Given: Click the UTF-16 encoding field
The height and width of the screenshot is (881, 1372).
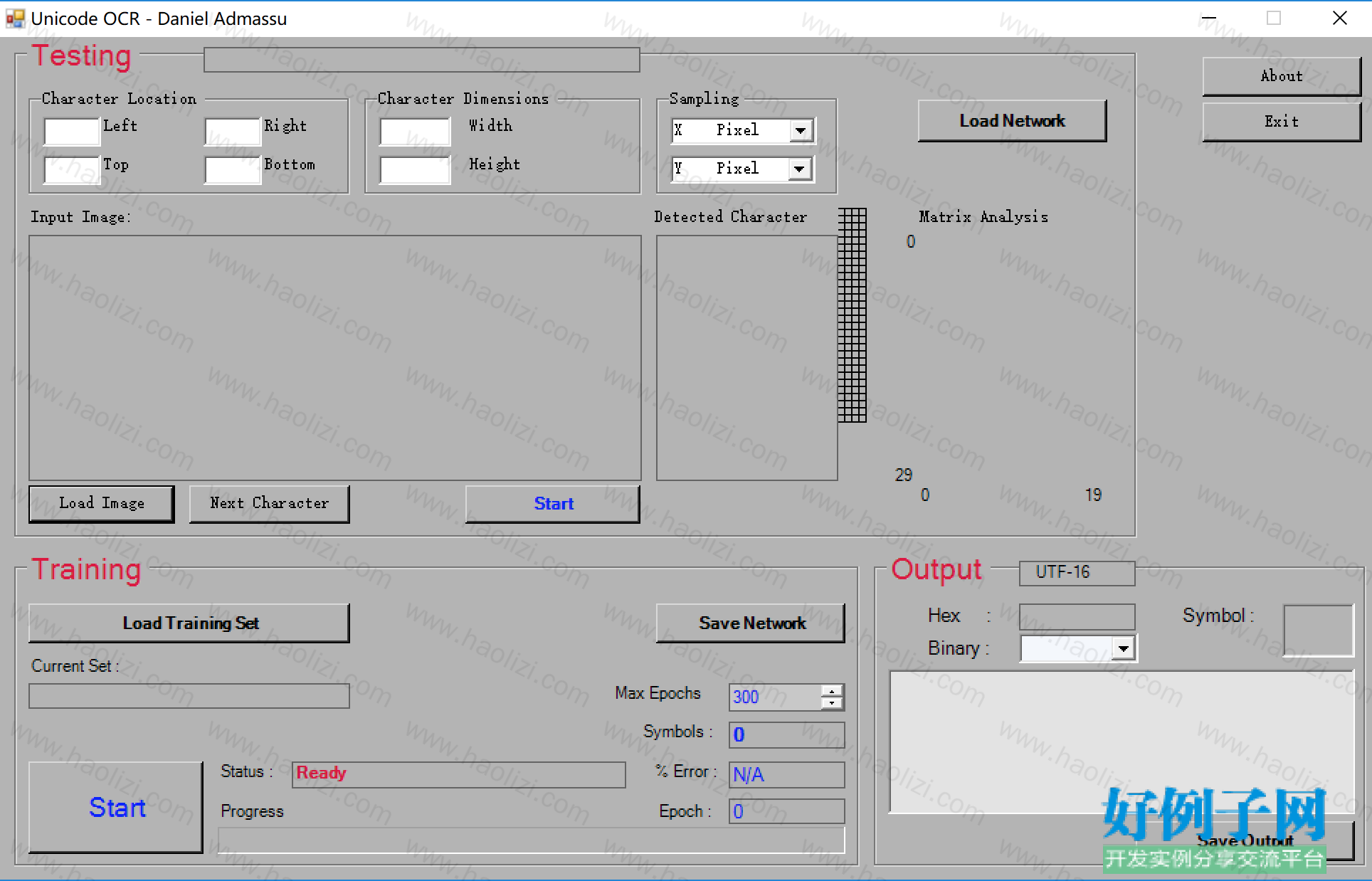Looking at the screenshot, I should tap(1077, 573).
